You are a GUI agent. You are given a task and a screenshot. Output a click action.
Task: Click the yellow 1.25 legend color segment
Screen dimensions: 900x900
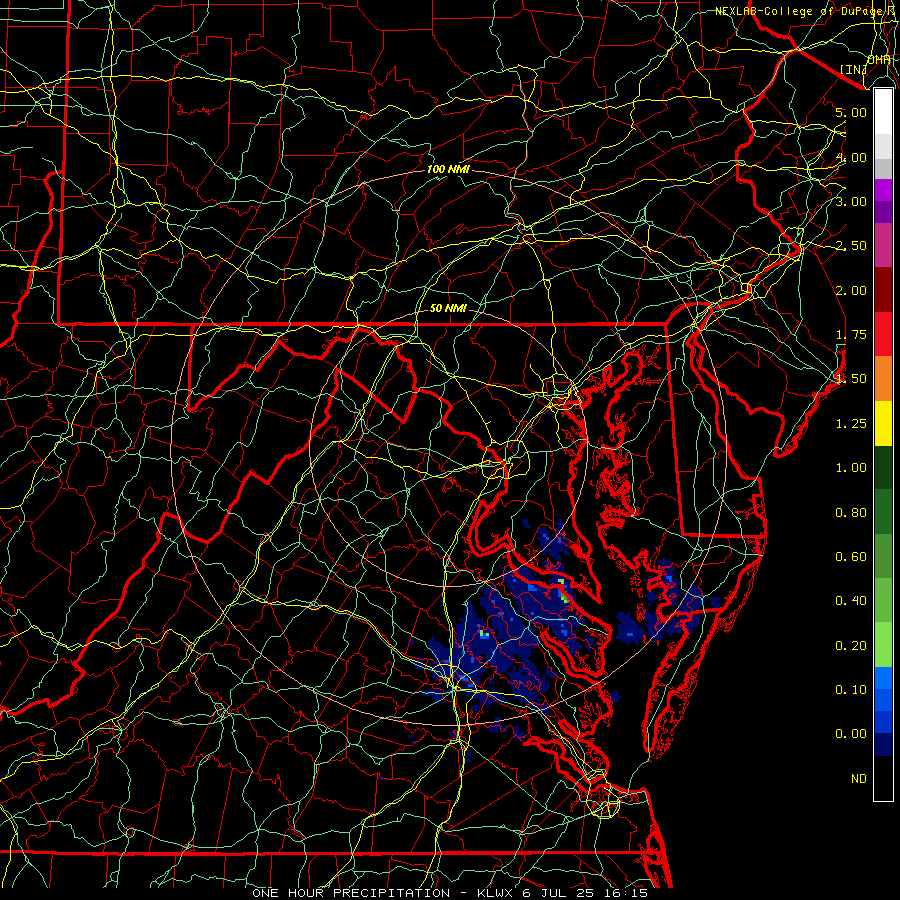[x=883, y=423]
